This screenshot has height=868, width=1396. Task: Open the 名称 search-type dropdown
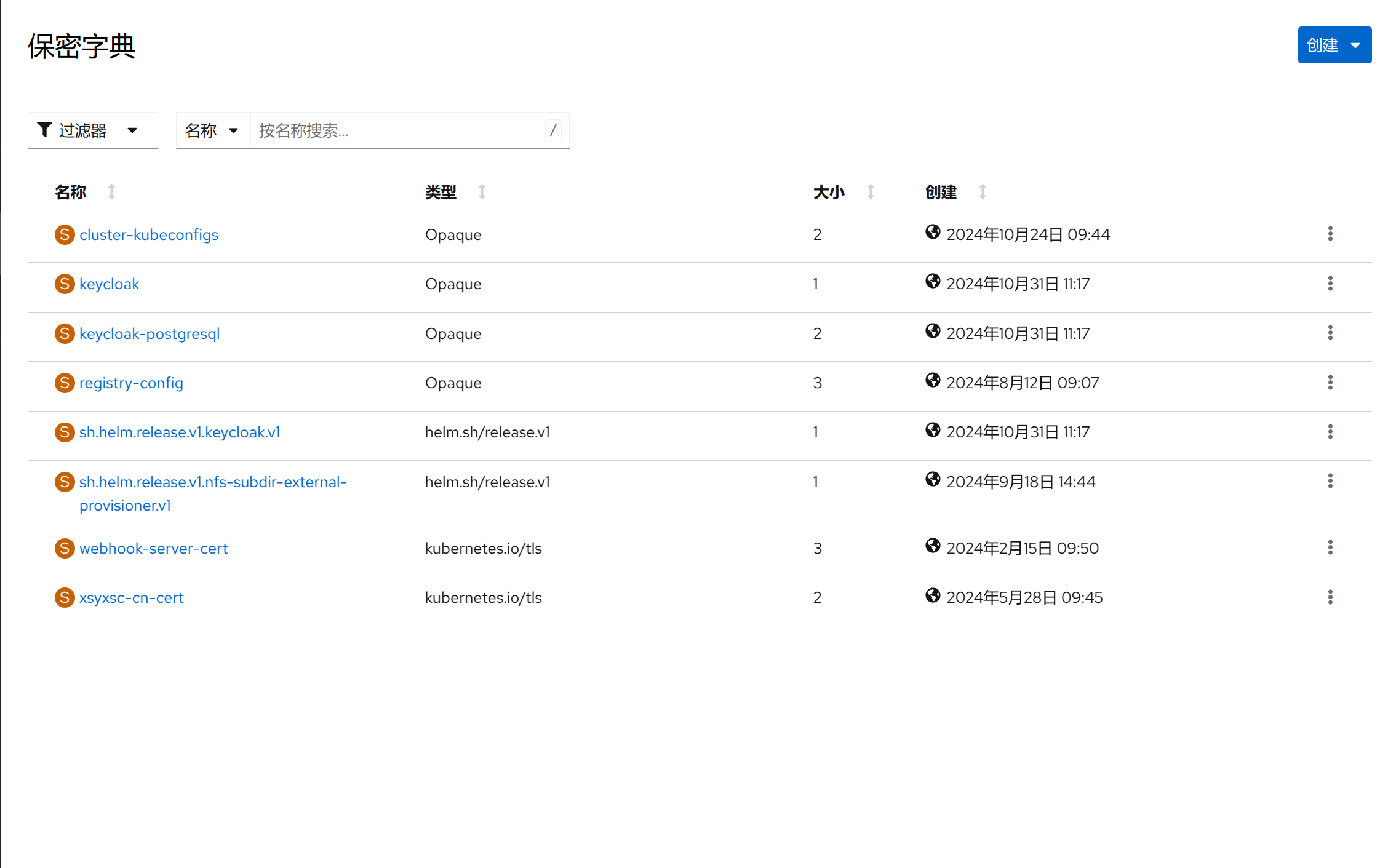pyautogui.click(x=212, y=130)
